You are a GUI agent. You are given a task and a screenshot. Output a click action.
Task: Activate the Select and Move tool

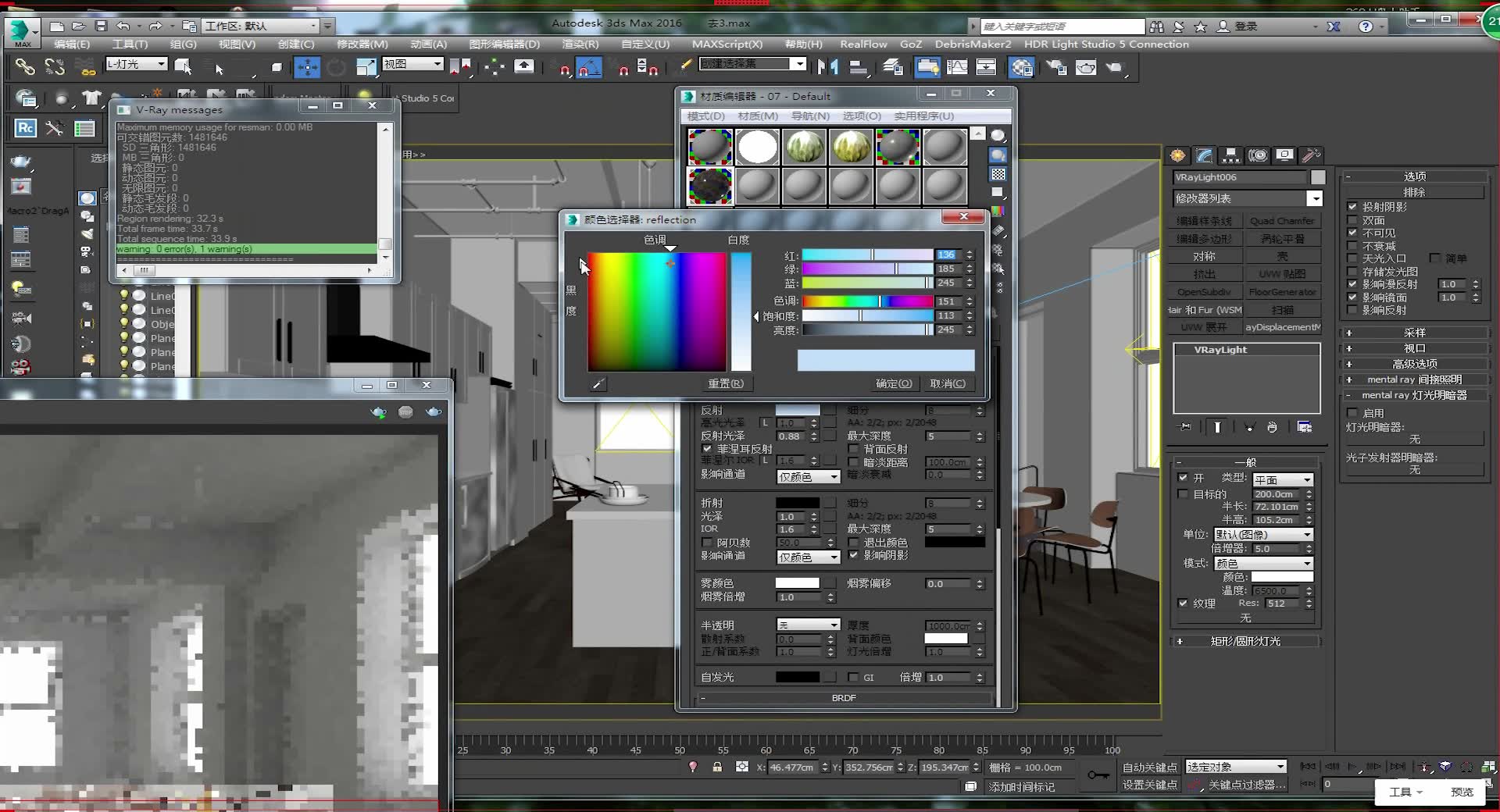click(x=307, y=67)
